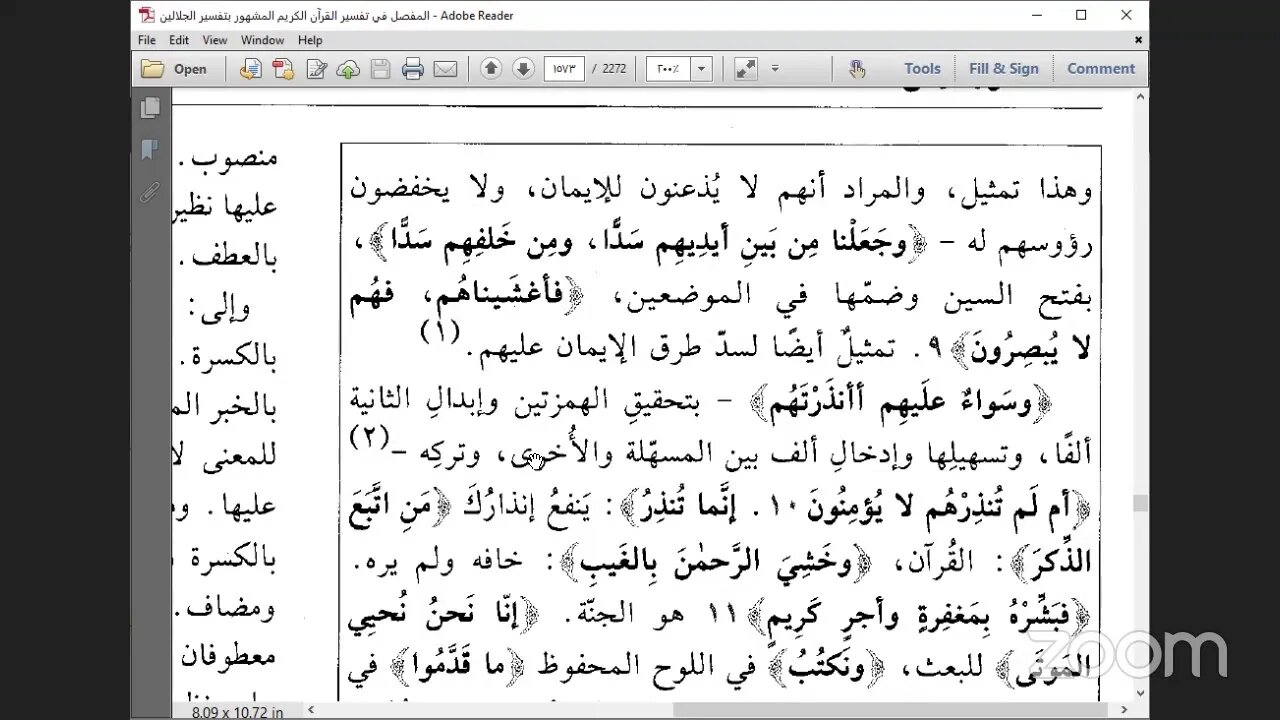Viewport: 1280px width, 720px height.
Task: Open the Page Thumbnails side panel icon
Action: pos(151,107)
